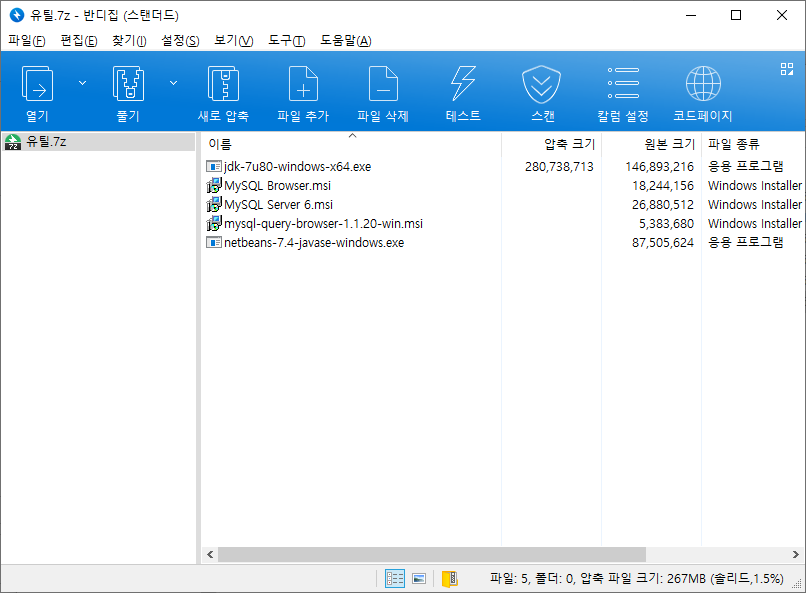Open the 설정(S) menu
The height and width of the screenshot is (593, 806).
[180, 40]
